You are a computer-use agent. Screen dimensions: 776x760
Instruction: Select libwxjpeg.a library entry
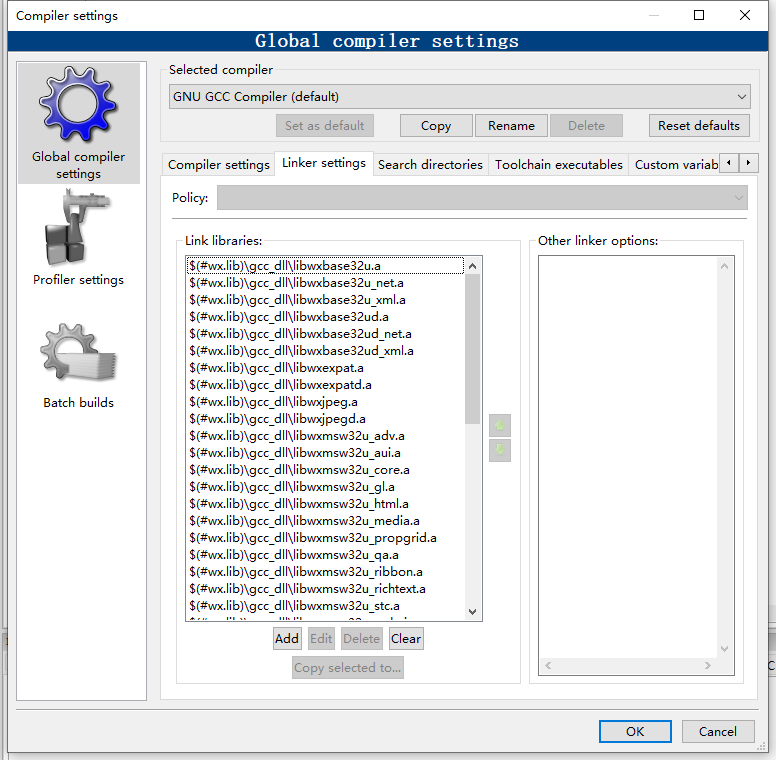(325, 402)
